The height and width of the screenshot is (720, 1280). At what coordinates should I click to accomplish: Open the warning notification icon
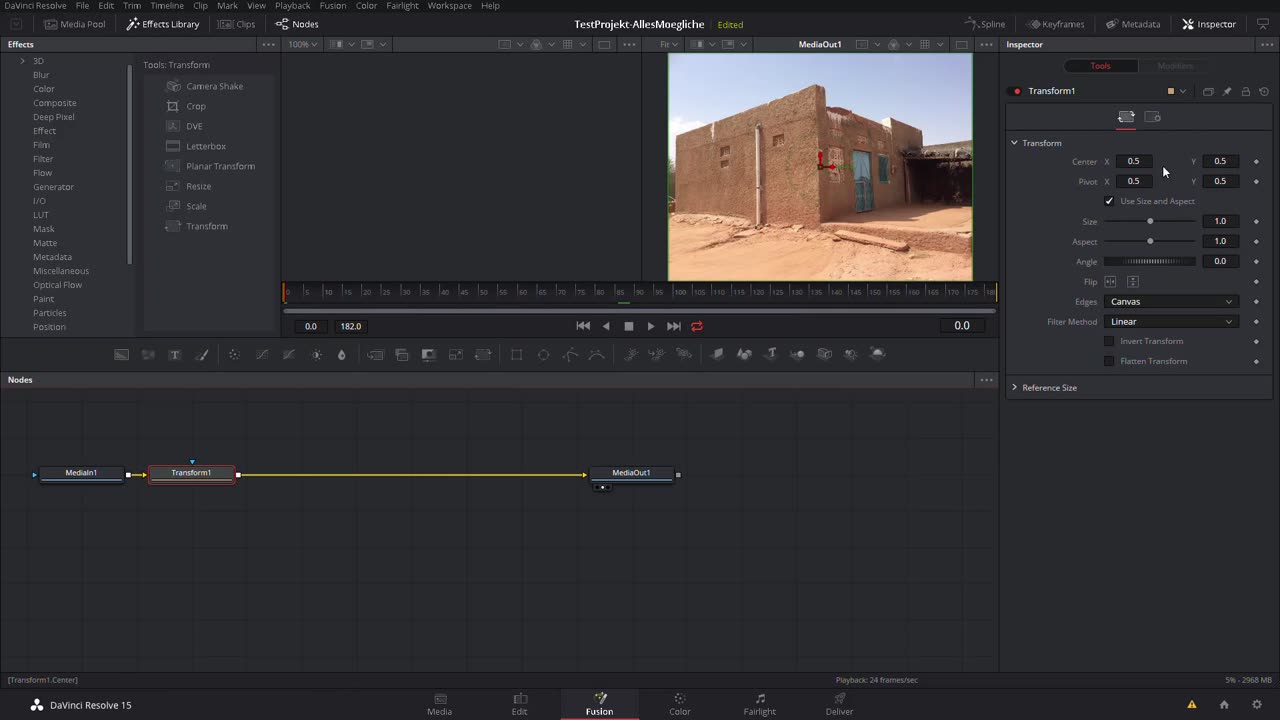point(1191,705)
